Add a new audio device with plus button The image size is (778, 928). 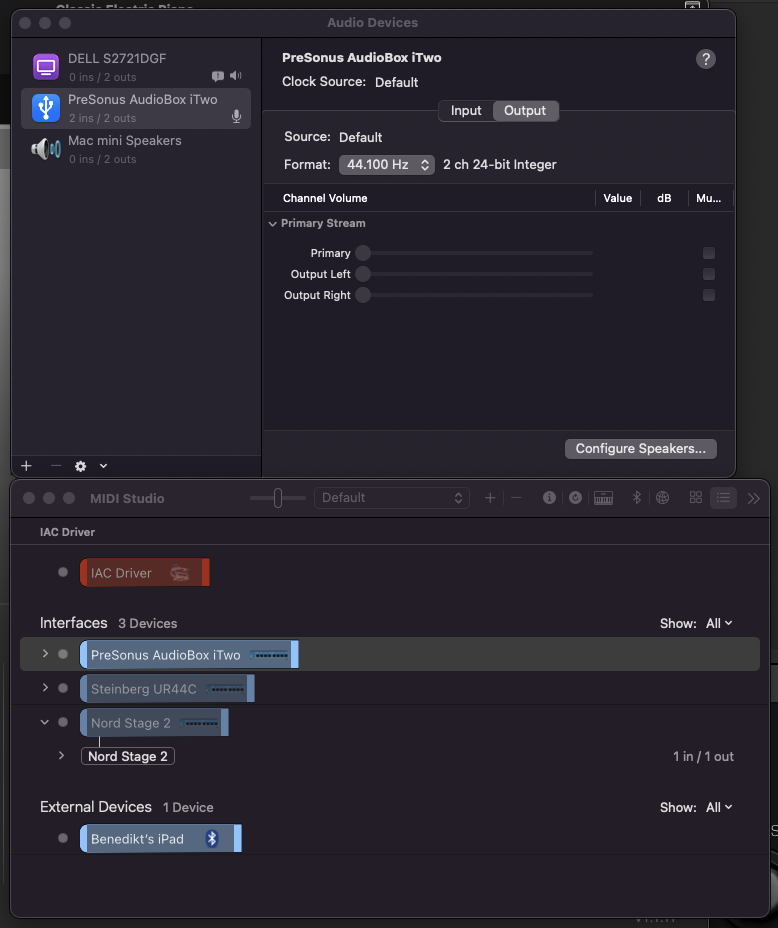(26, 466)
